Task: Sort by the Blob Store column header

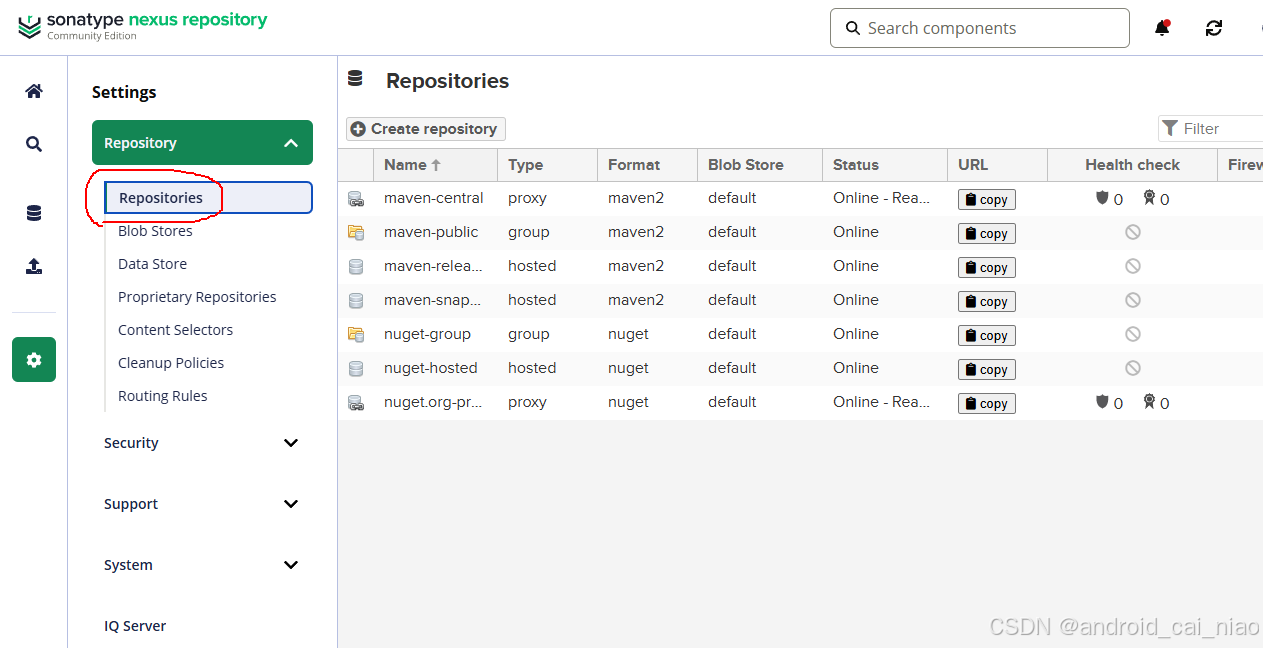Action: pyautogui.click(x=760, y=165)
